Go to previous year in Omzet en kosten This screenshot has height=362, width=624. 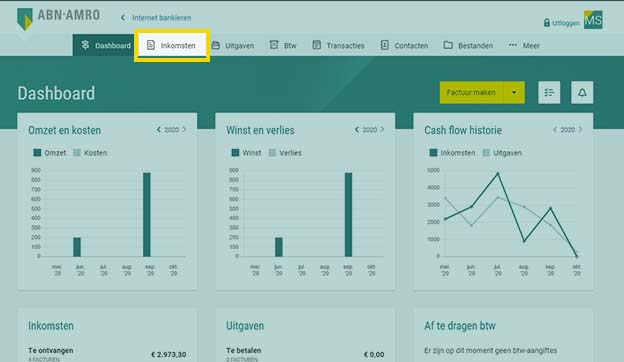158,130
